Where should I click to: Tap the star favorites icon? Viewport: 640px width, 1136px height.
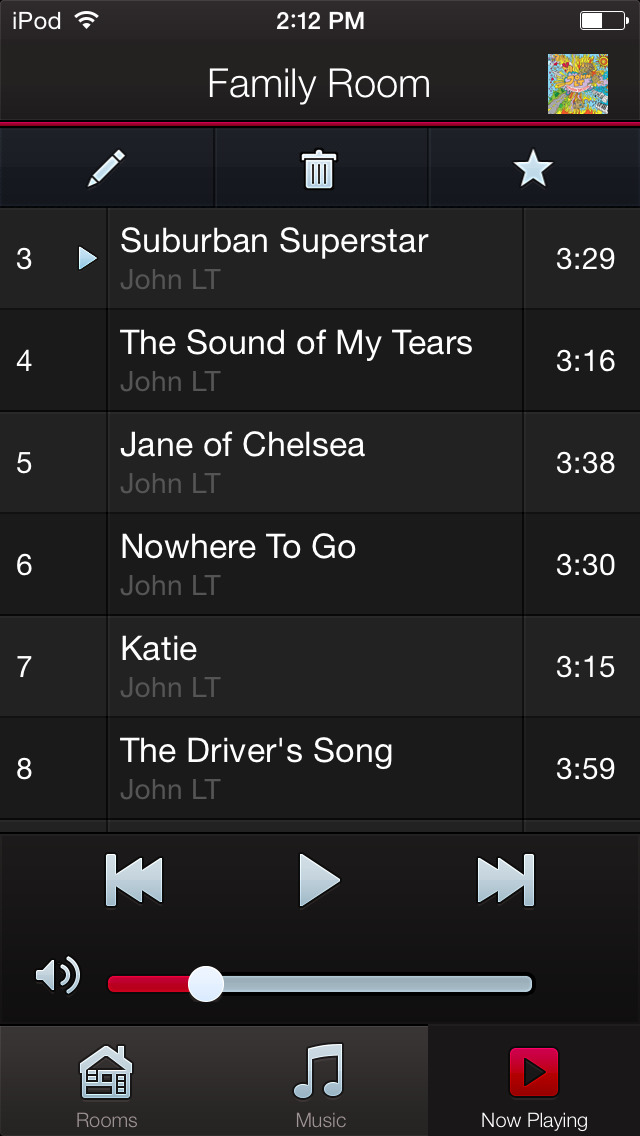(x=533, y=169)
